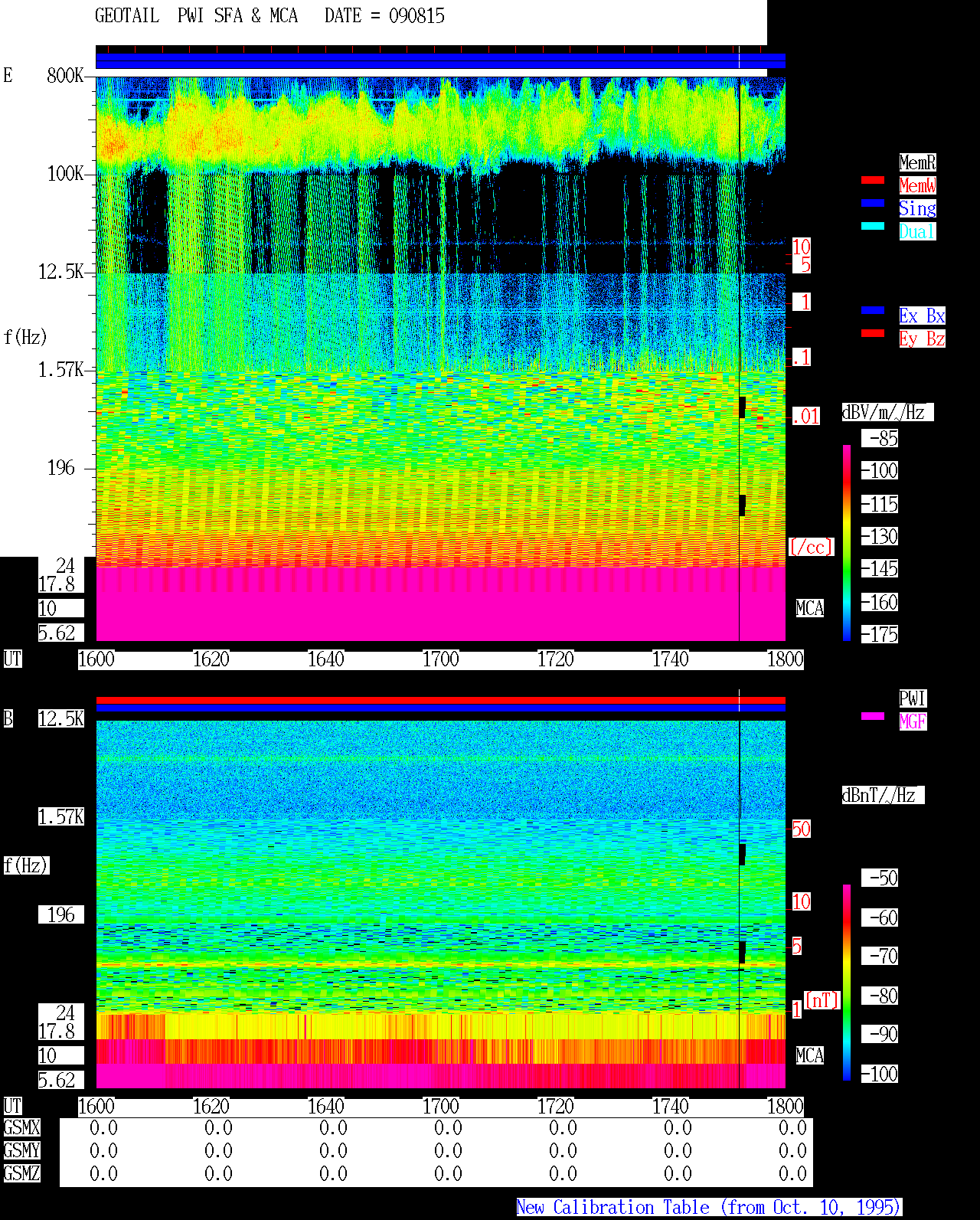Image resolution: width=980 pixels, height=1220 pixels.
Task: Click the red bar above B spectrogram
Action: point(440,700)
